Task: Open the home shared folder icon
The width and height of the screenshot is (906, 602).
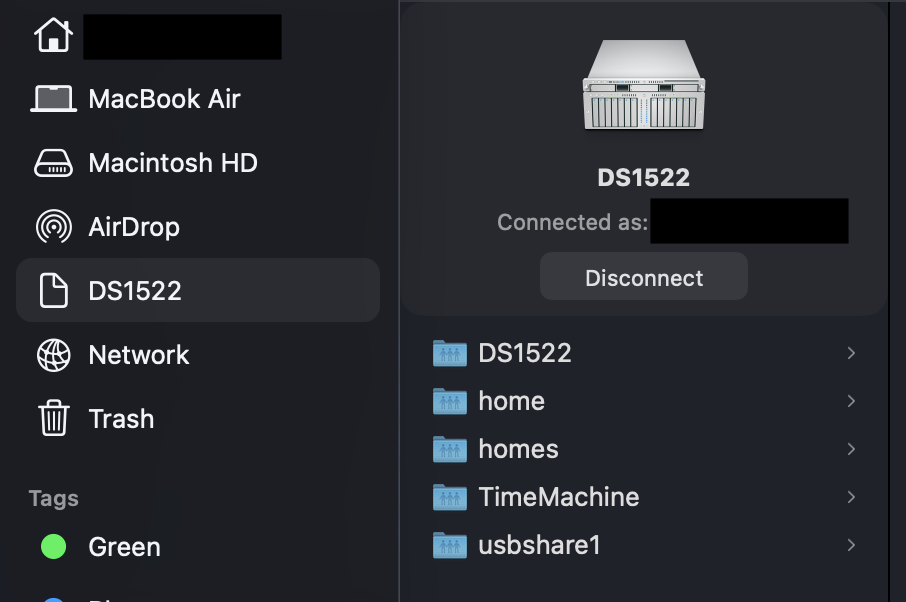Action: point(451,401)
